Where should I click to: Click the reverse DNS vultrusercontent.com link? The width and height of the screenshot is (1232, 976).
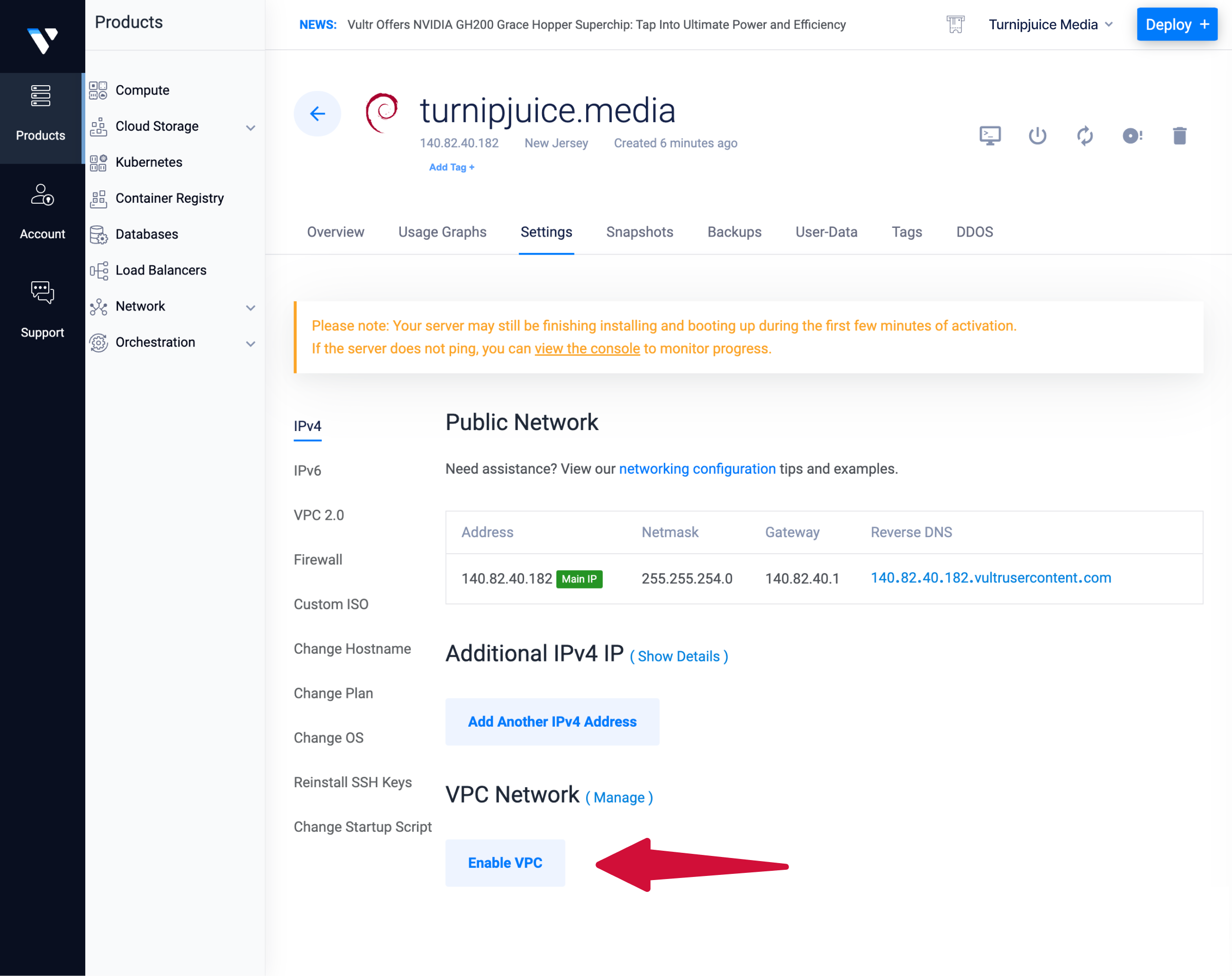pyautogui.click(x=990, y=578)
